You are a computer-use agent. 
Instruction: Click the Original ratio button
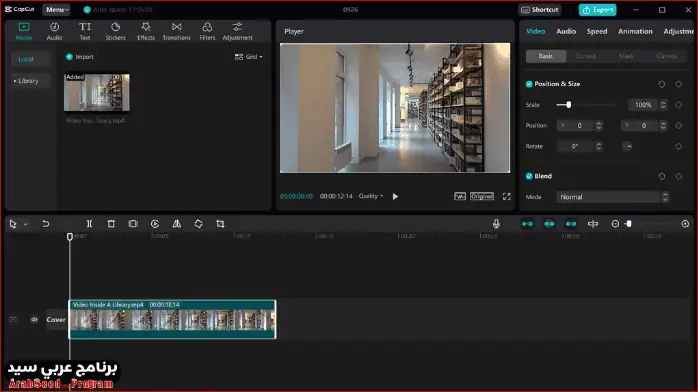tap(482, 196)
